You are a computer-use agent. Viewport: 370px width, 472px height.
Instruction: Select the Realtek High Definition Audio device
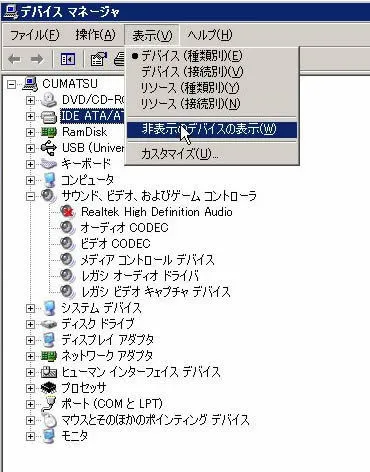click(x=157, y=212)
